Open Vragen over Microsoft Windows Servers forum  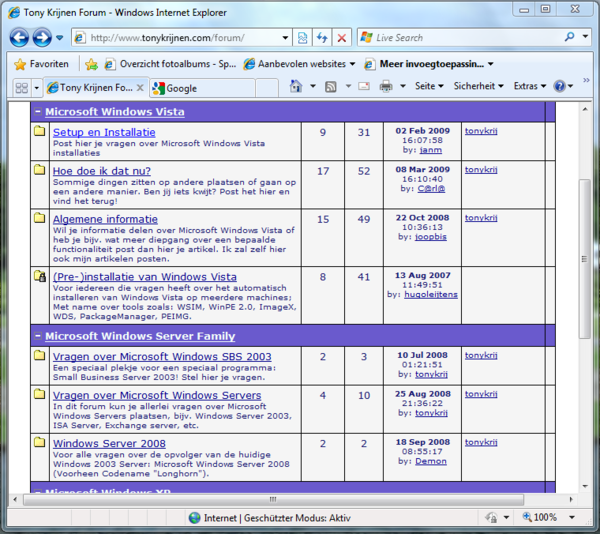(x=157, y=395)
